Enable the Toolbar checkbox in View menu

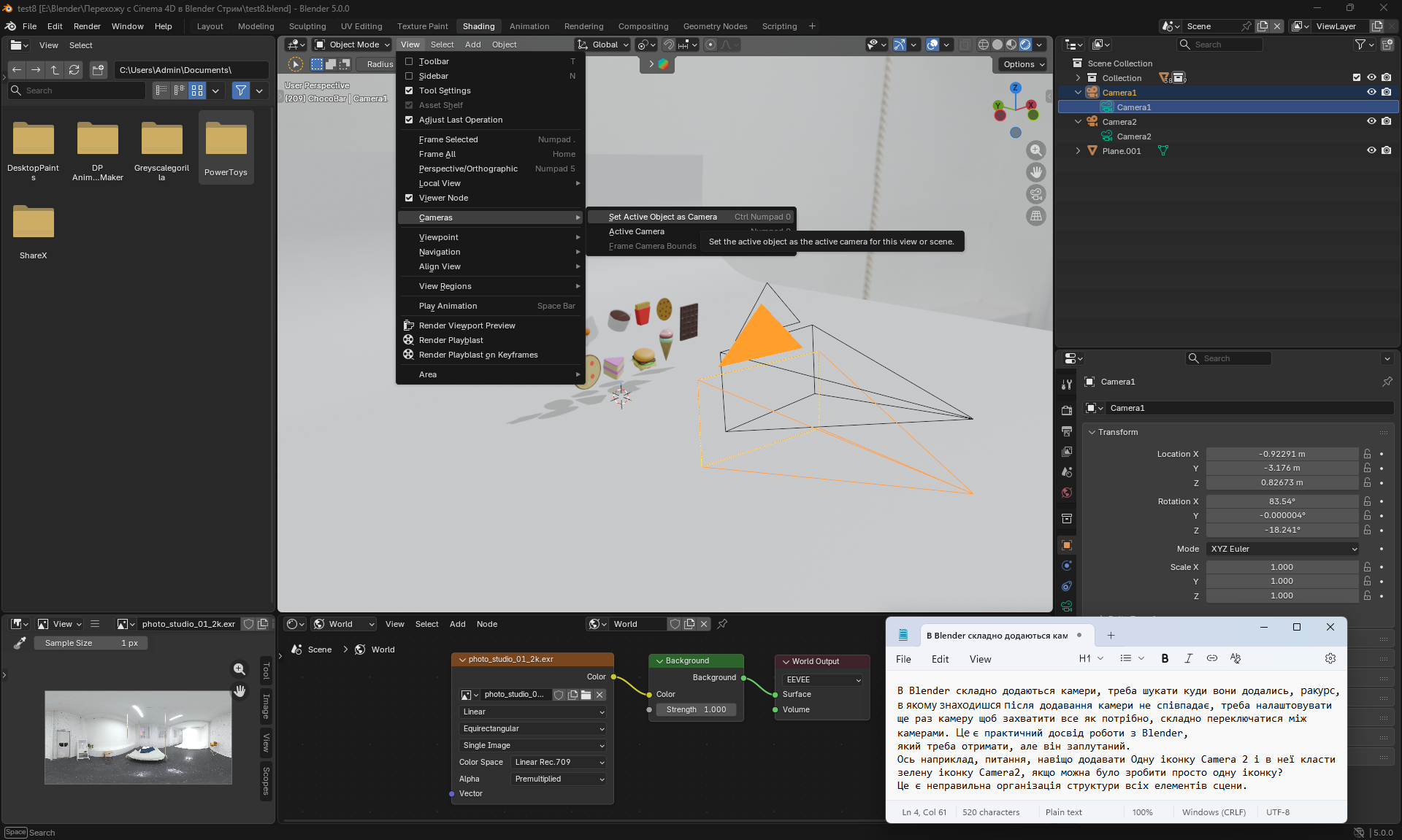tap(409, 61)
